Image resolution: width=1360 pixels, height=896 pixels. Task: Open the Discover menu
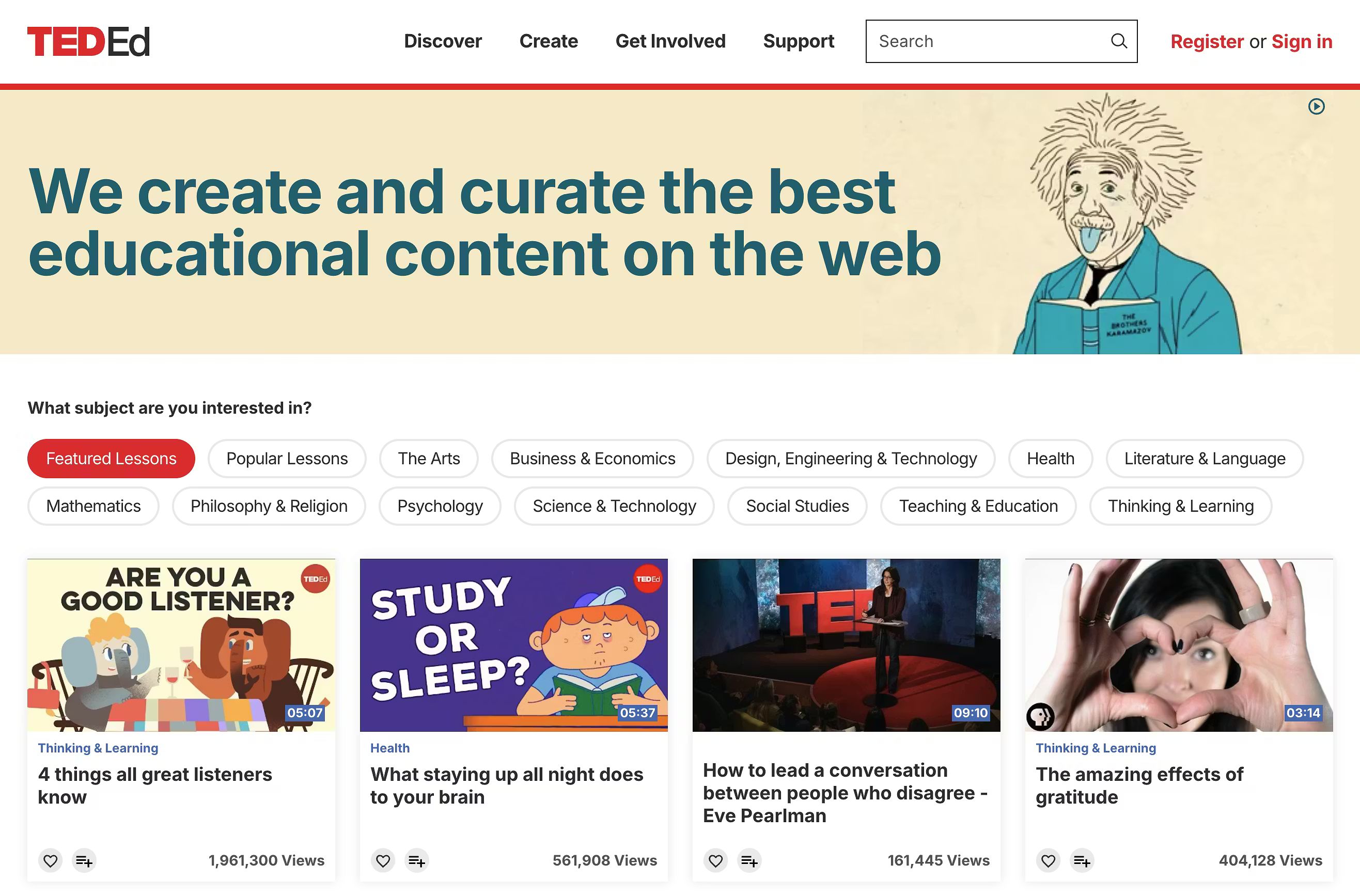[442, 41]
